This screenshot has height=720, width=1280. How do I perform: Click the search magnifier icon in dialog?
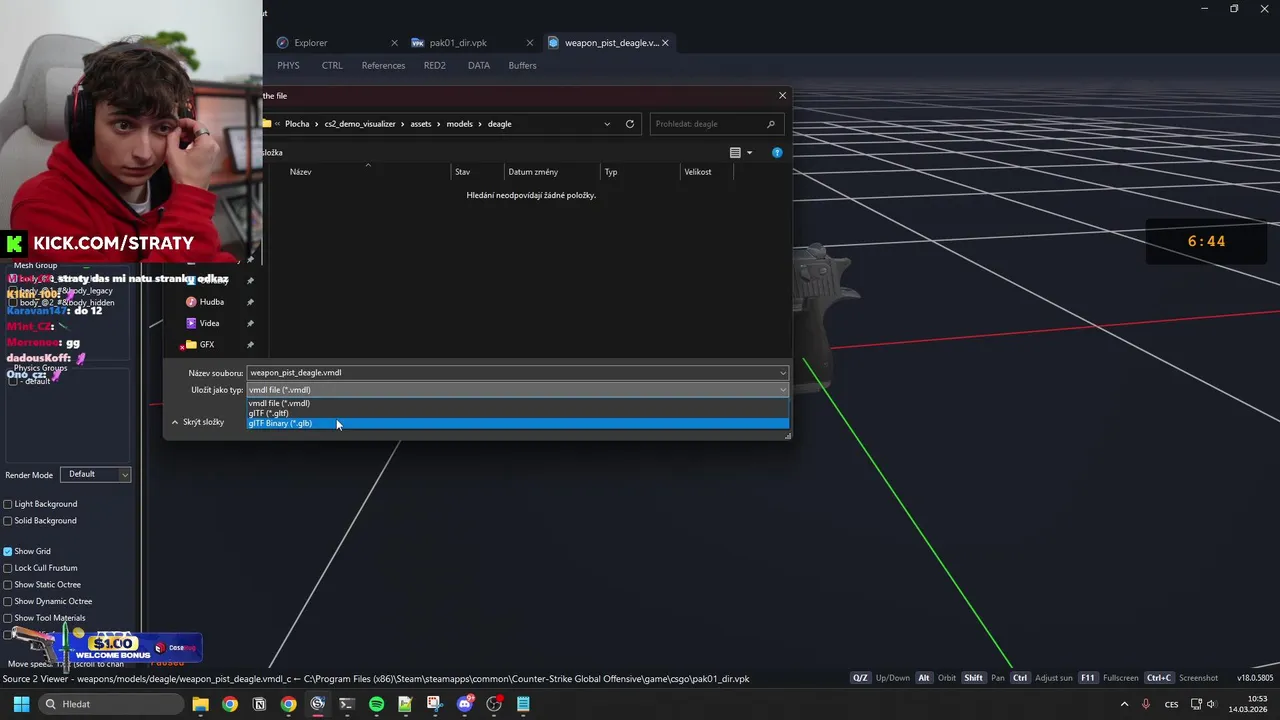pyautogui.click(x=771, y=124)
